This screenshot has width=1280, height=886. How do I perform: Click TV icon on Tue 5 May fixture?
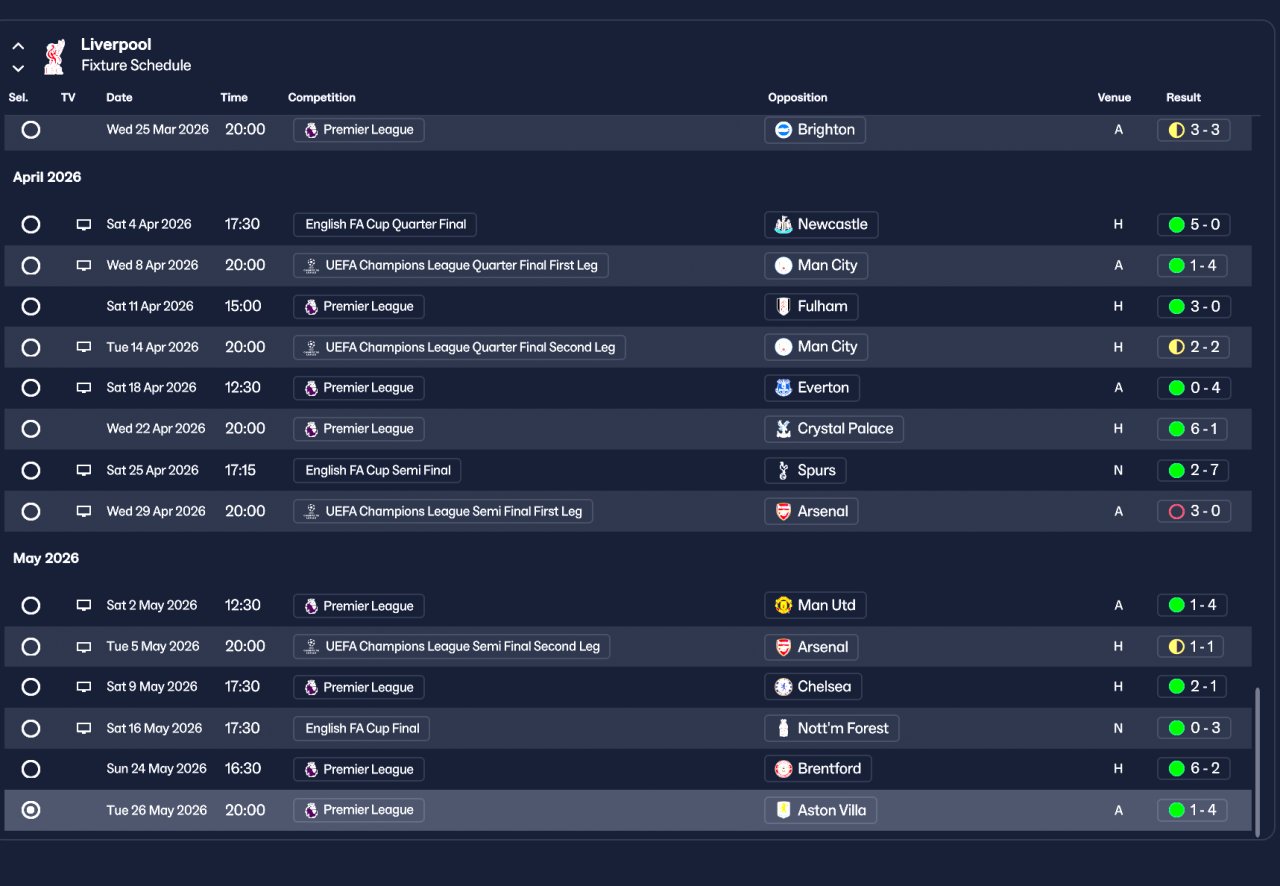pyautogui.click(x=84, y=647)
